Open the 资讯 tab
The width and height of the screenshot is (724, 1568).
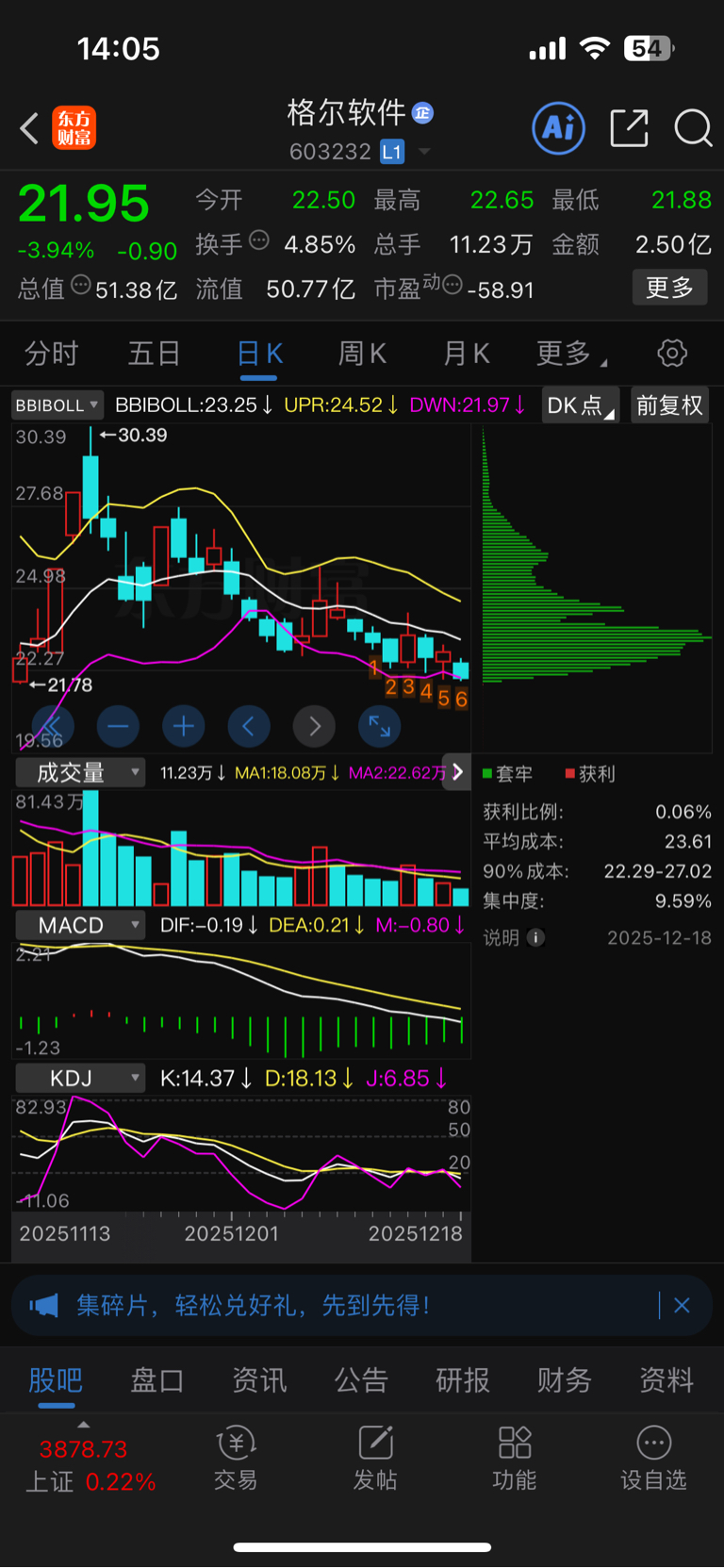tap(259, 1380)
